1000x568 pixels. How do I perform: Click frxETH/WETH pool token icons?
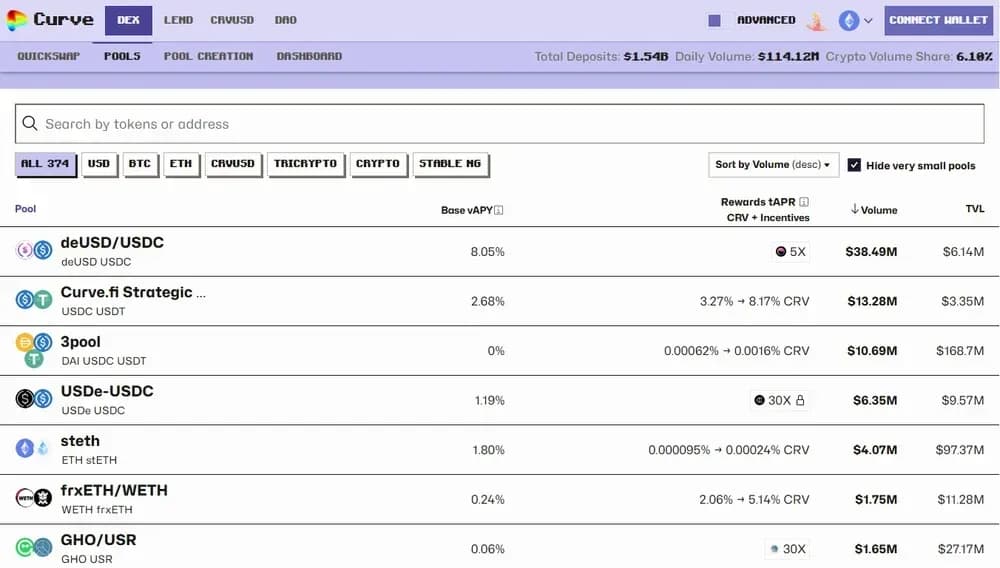pos(34,497)
